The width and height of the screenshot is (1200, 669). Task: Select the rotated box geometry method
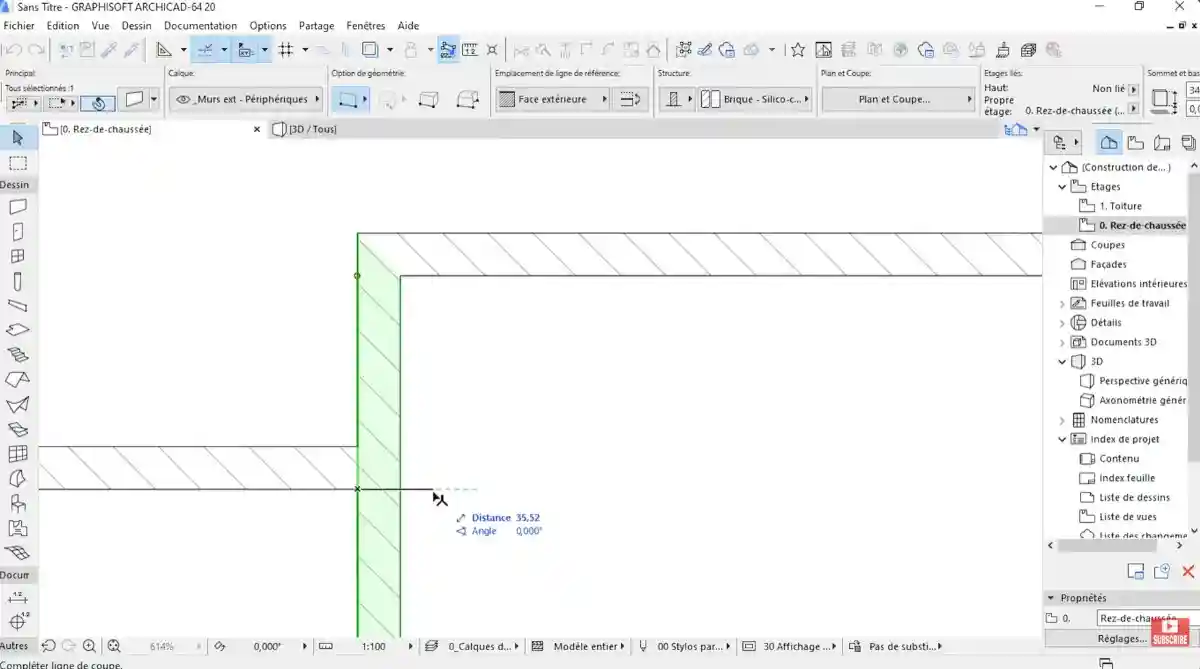[467, 99]
